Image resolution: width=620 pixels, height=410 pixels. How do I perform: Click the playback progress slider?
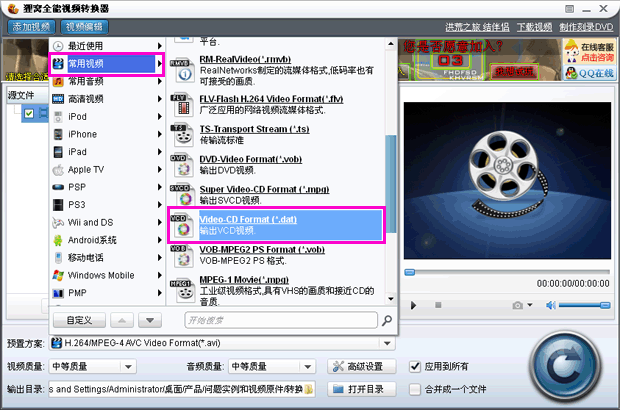click(507, 272)
